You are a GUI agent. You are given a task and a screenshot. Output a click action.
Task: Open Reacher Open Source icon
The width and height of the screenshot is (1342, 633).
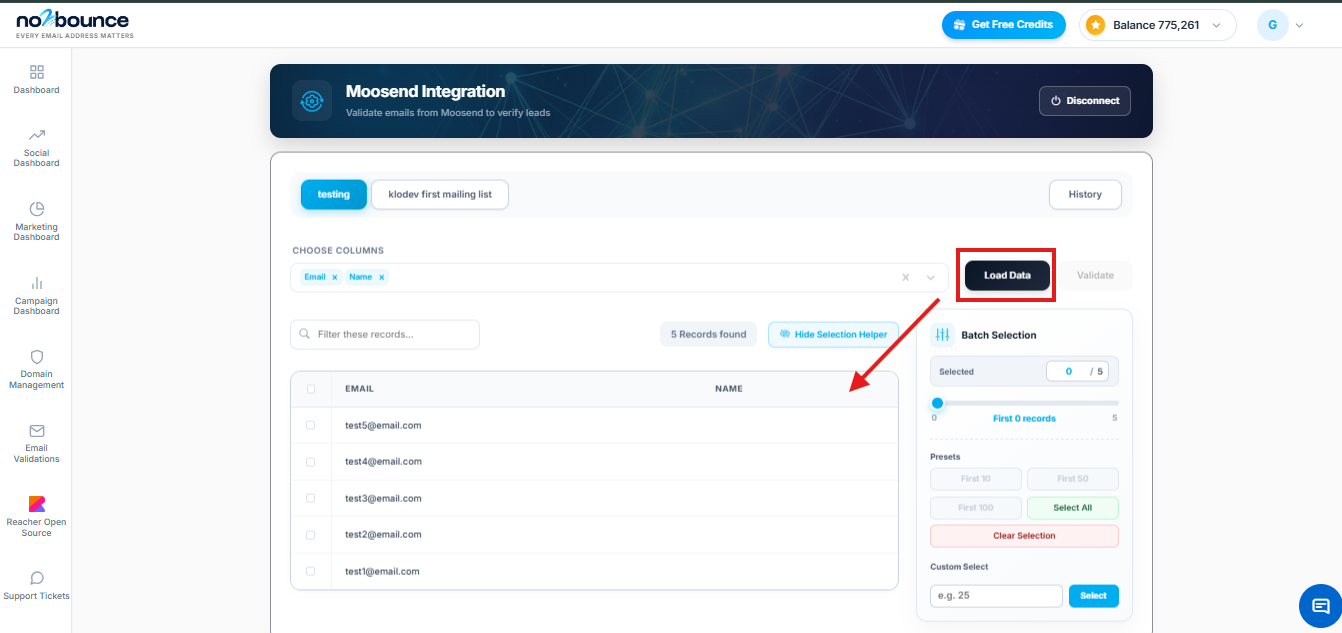[37, 504]
